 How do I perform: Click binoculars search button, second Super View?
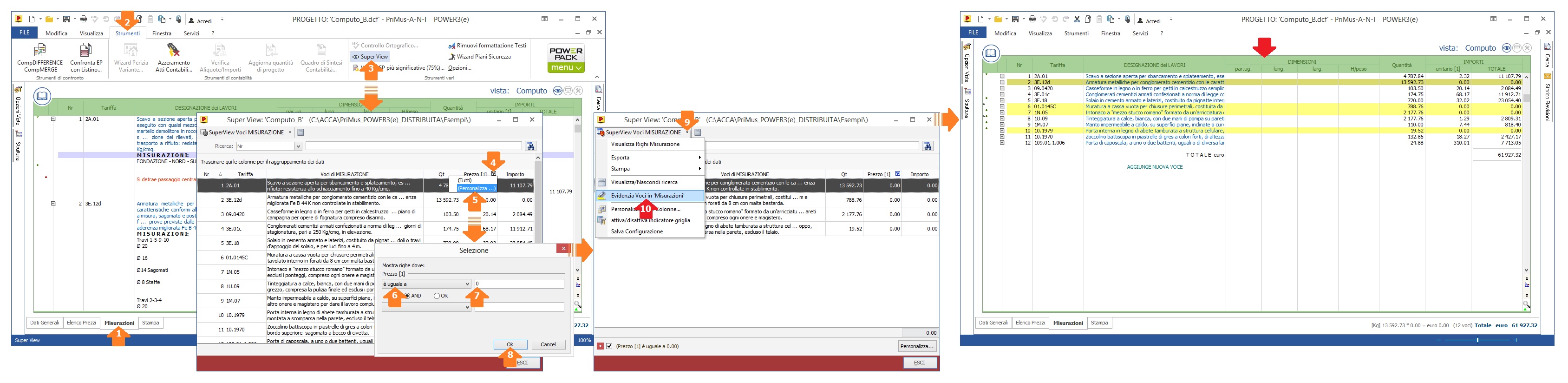pyautogui.click(x=928, y=146)
